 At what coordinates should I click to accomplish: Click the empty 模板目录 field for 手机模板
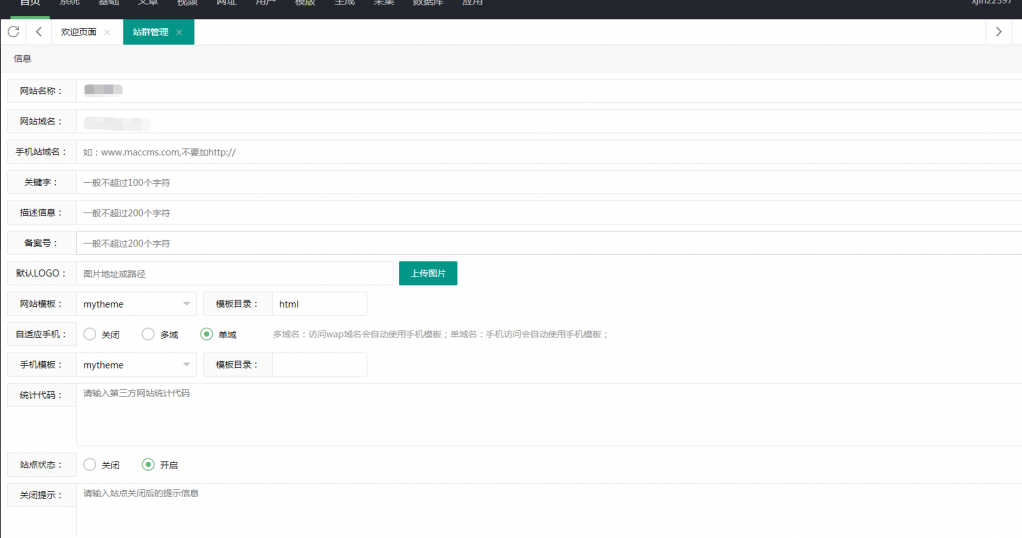[319, 365]
